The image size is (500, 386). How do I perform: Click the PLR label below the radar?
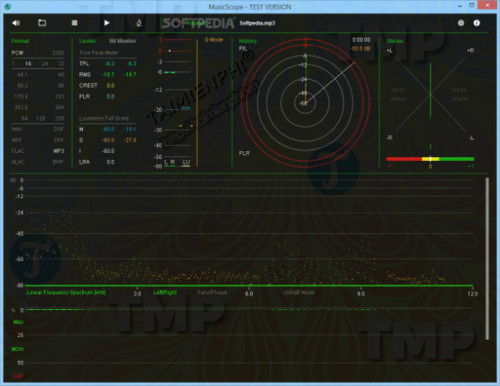pos(244,153)
